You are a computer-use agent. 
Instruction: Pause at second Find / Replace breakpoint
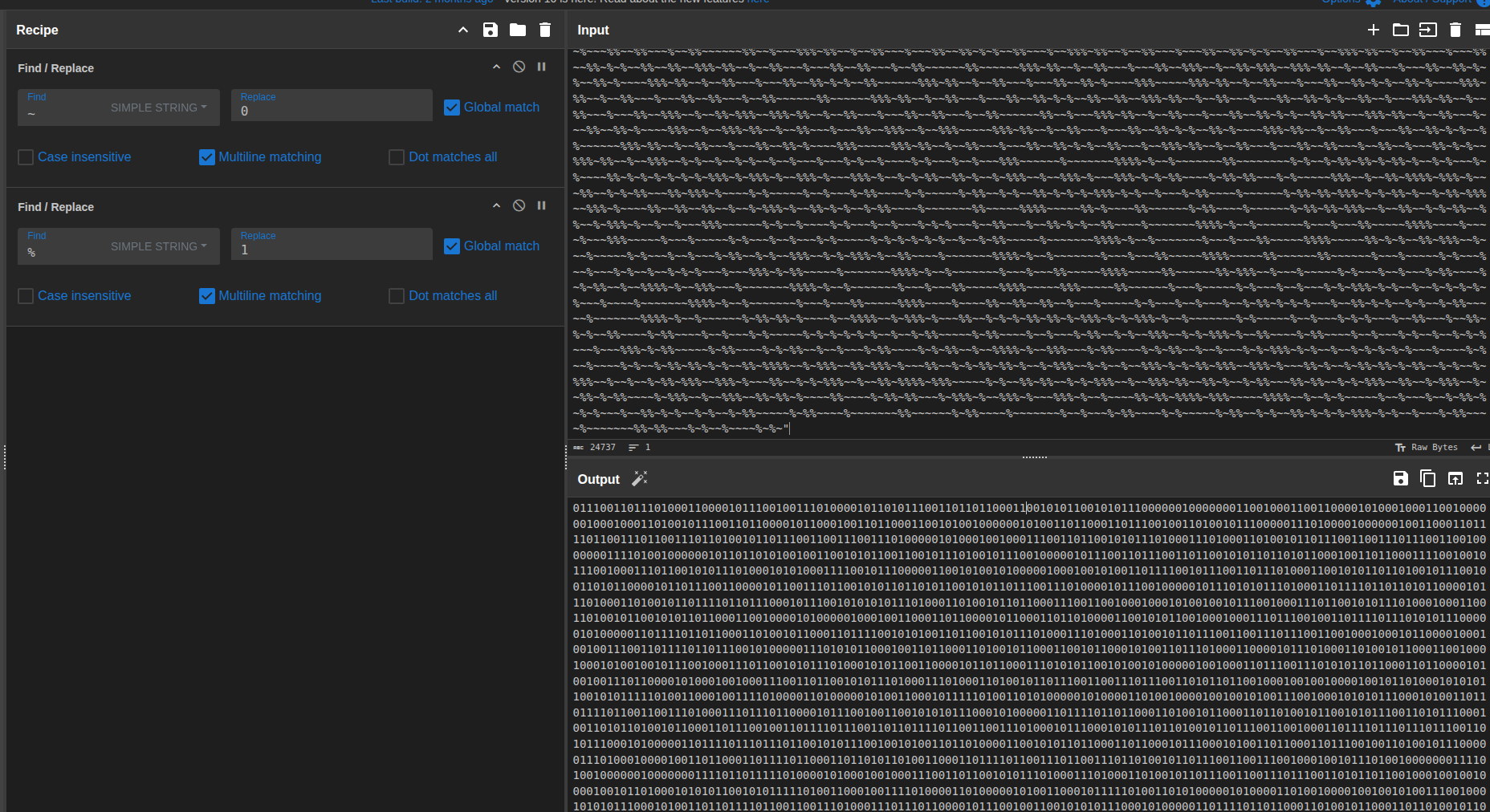pos(542,205)
